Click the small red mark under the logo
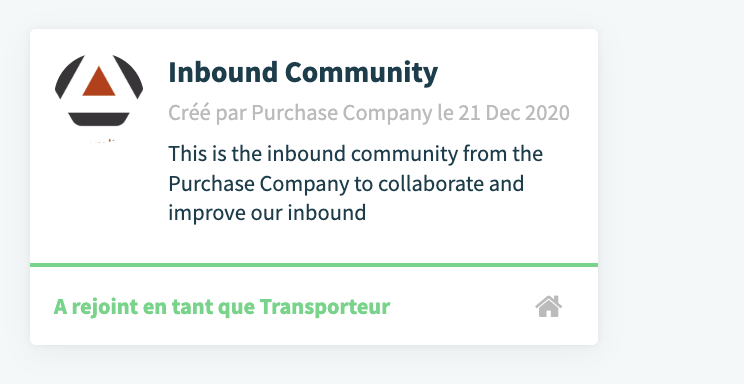This screenshot has width=744, height=384. tap(103, 141)
